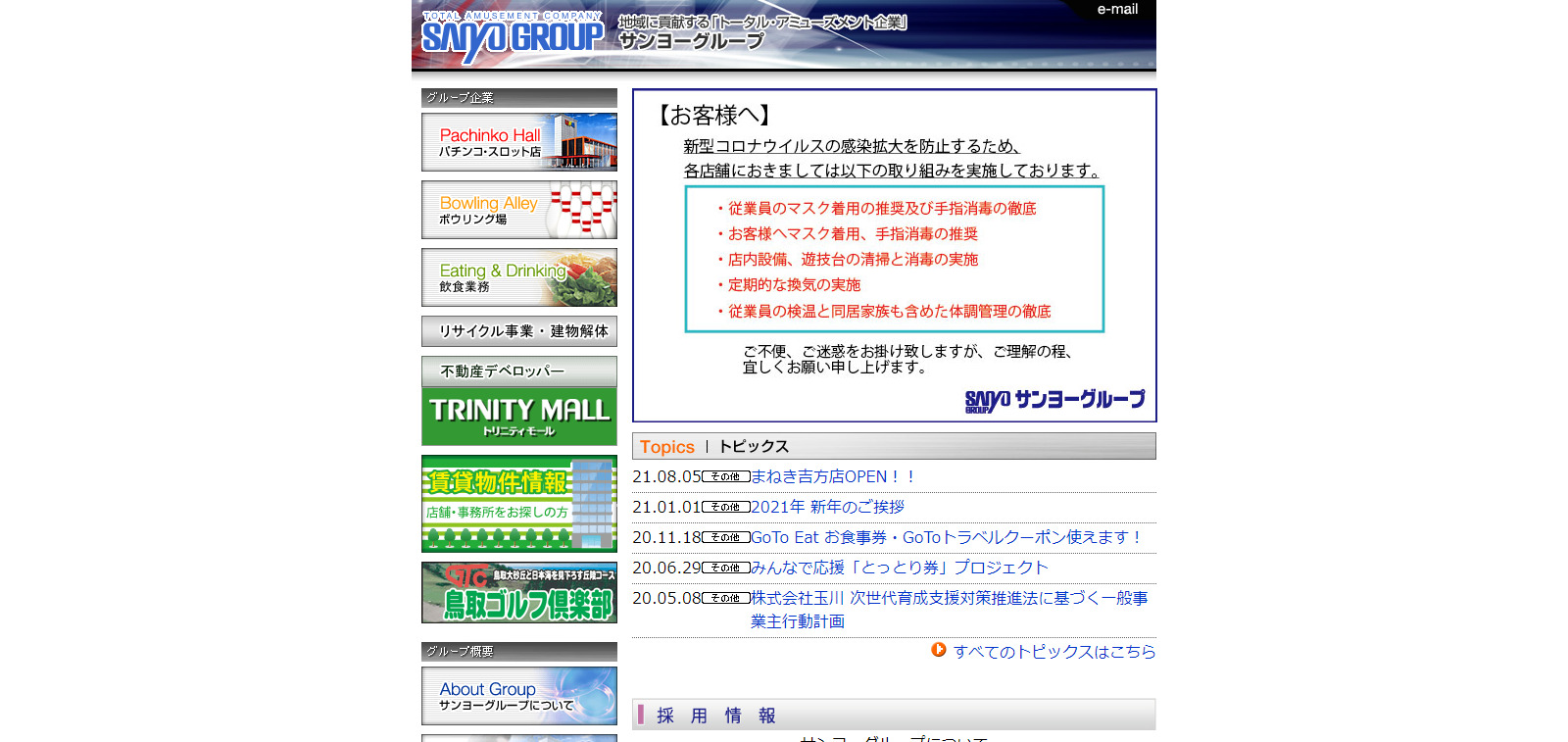
Task: Click the グループ概要 sidebar heading
Action: point(519,651)
